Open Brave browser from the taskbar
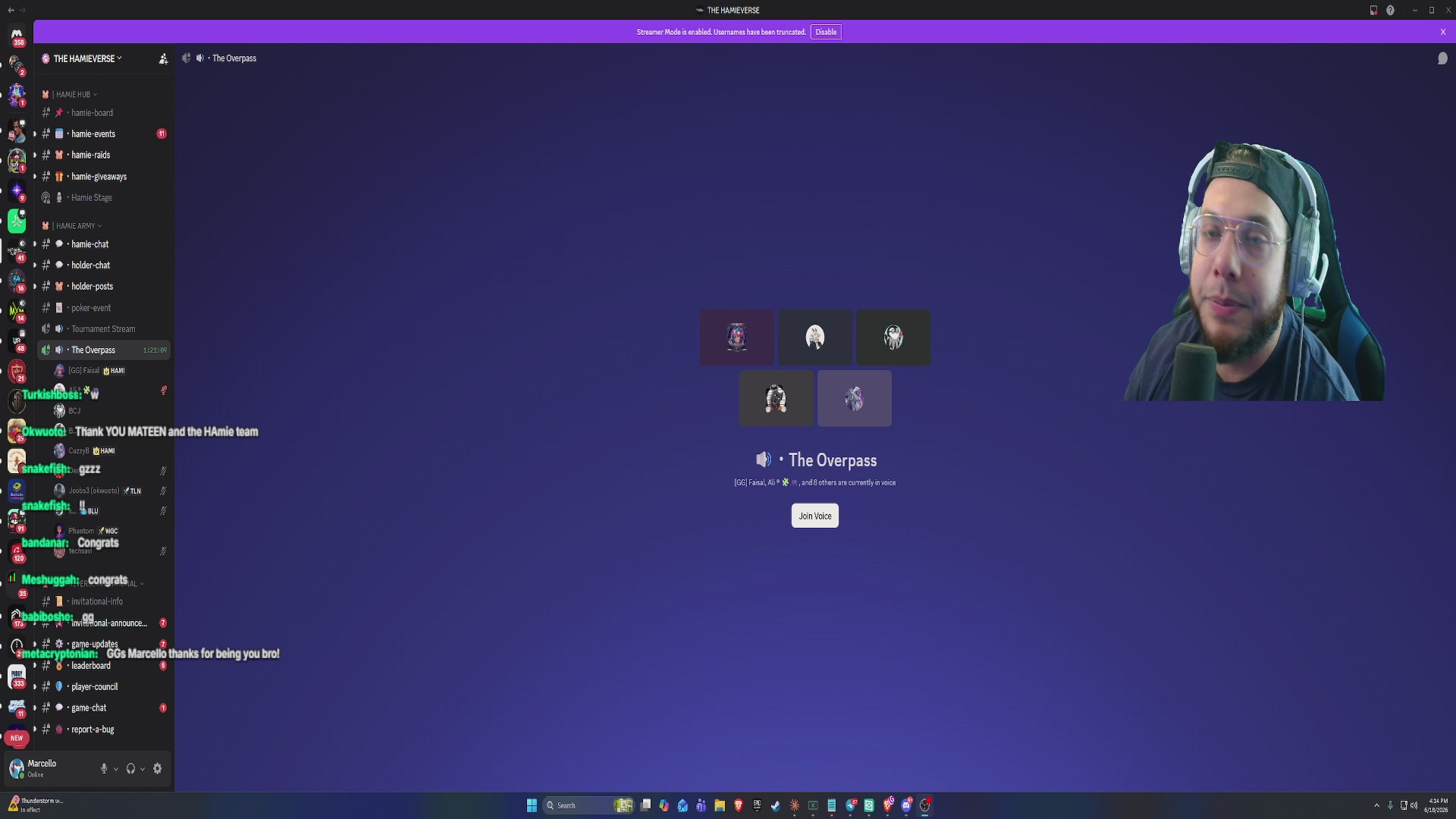 click(738, 805)
